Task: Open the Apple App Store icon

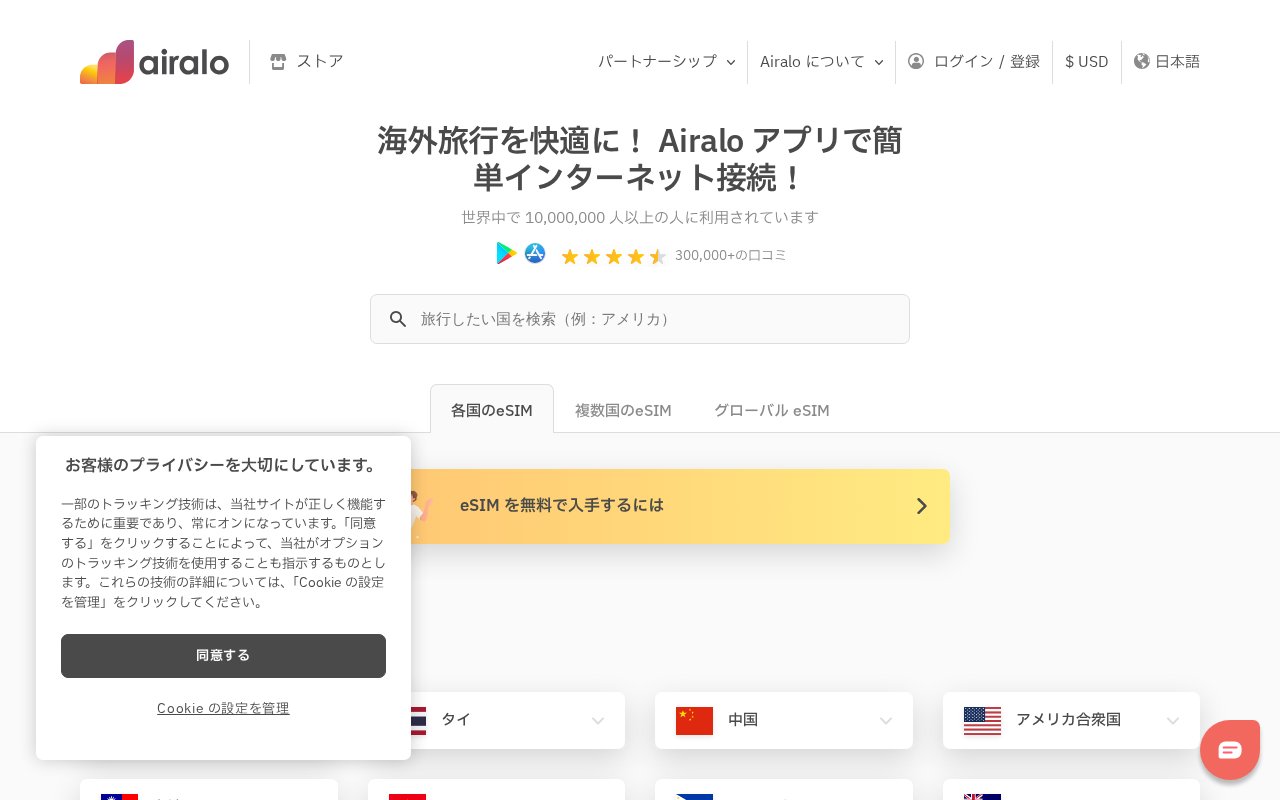Action: [x=535, y=253]
